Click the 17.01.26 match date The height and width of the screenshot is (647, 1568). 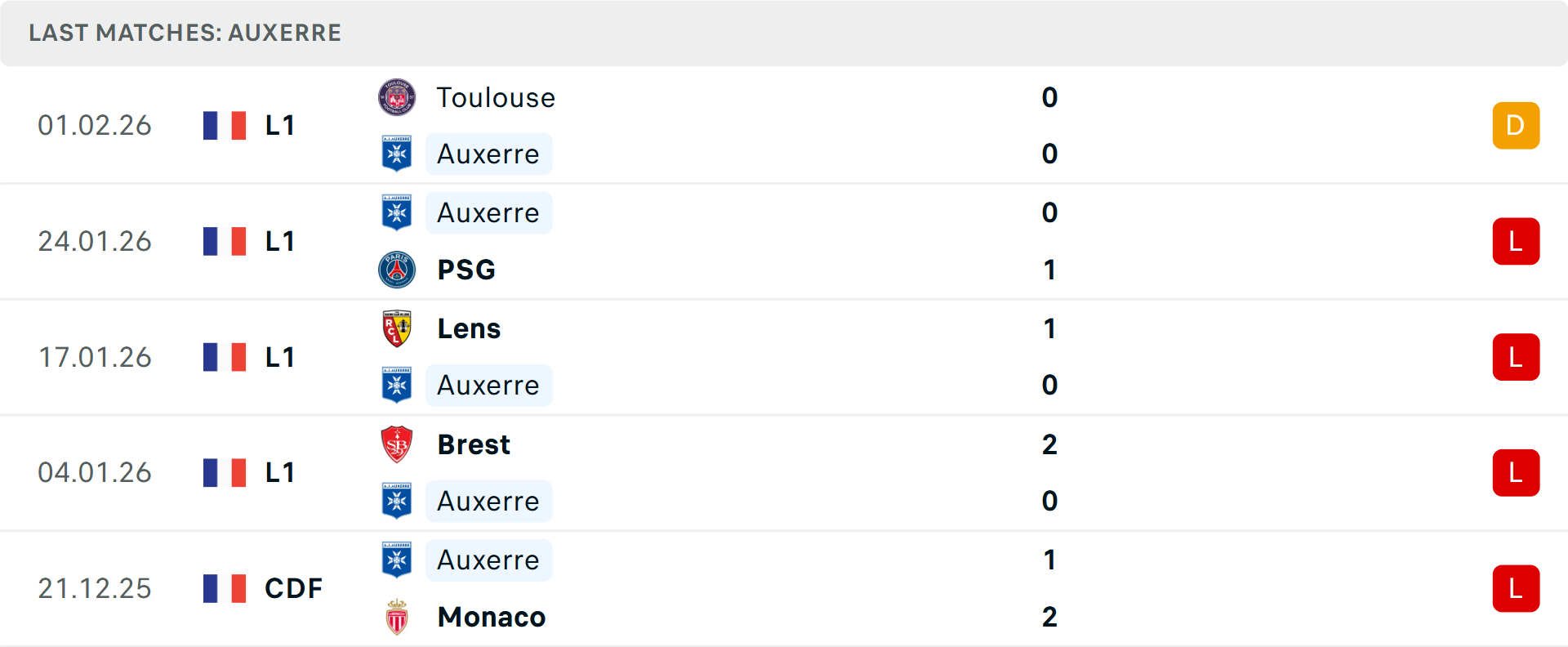coord(95,357)
